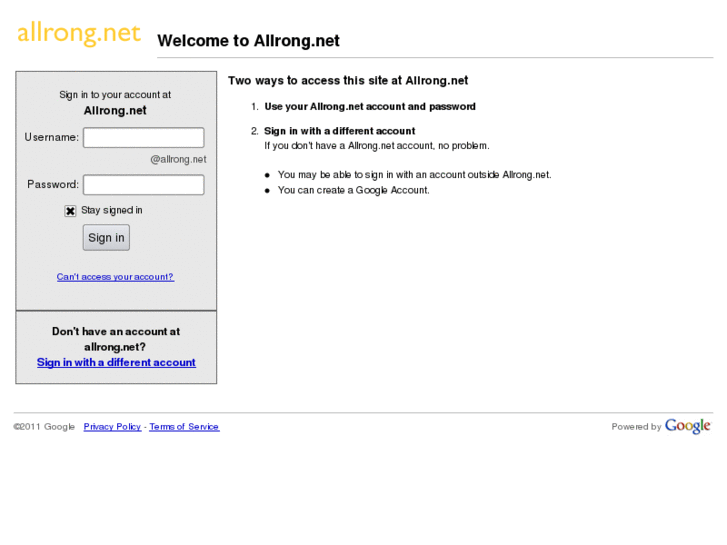Click the bold 'Sign in with a different account' list item
The width and height of the screenshot is (727, 545).
point(340,131)
